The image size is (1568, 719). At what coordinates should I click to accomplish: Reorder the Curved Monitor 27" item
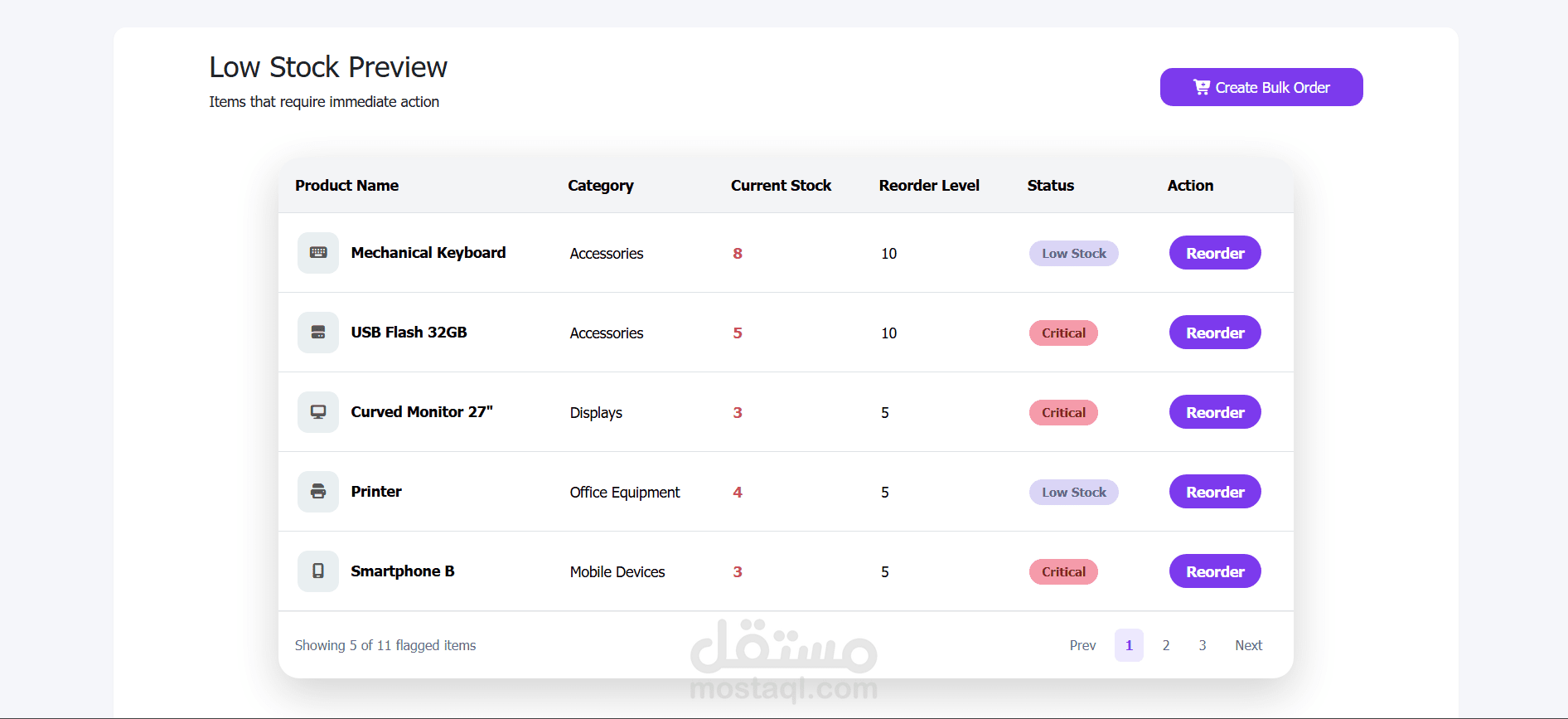[x=1215, y=412]
